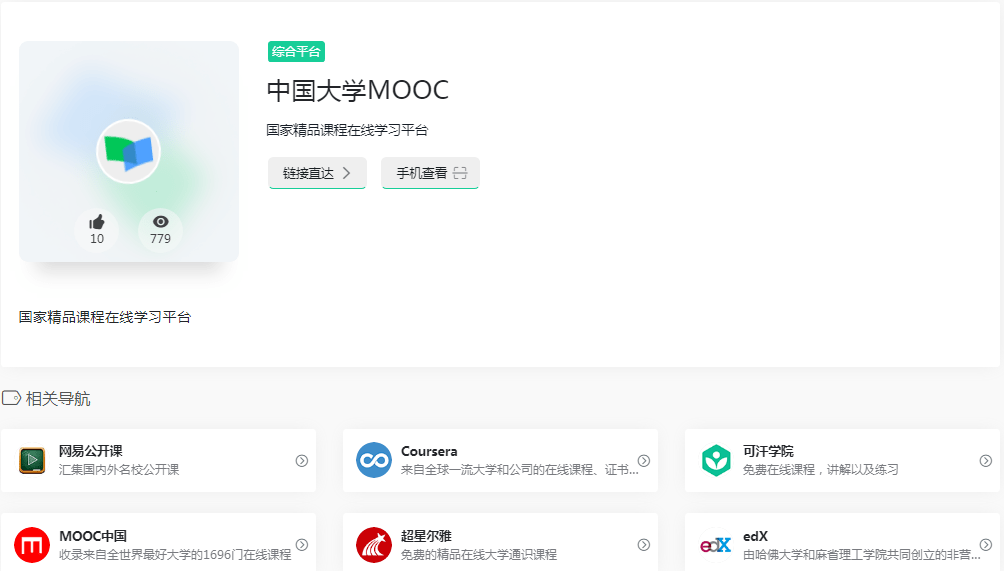Click the 超星尔雅 logo icon

click(x=374, y=545)
